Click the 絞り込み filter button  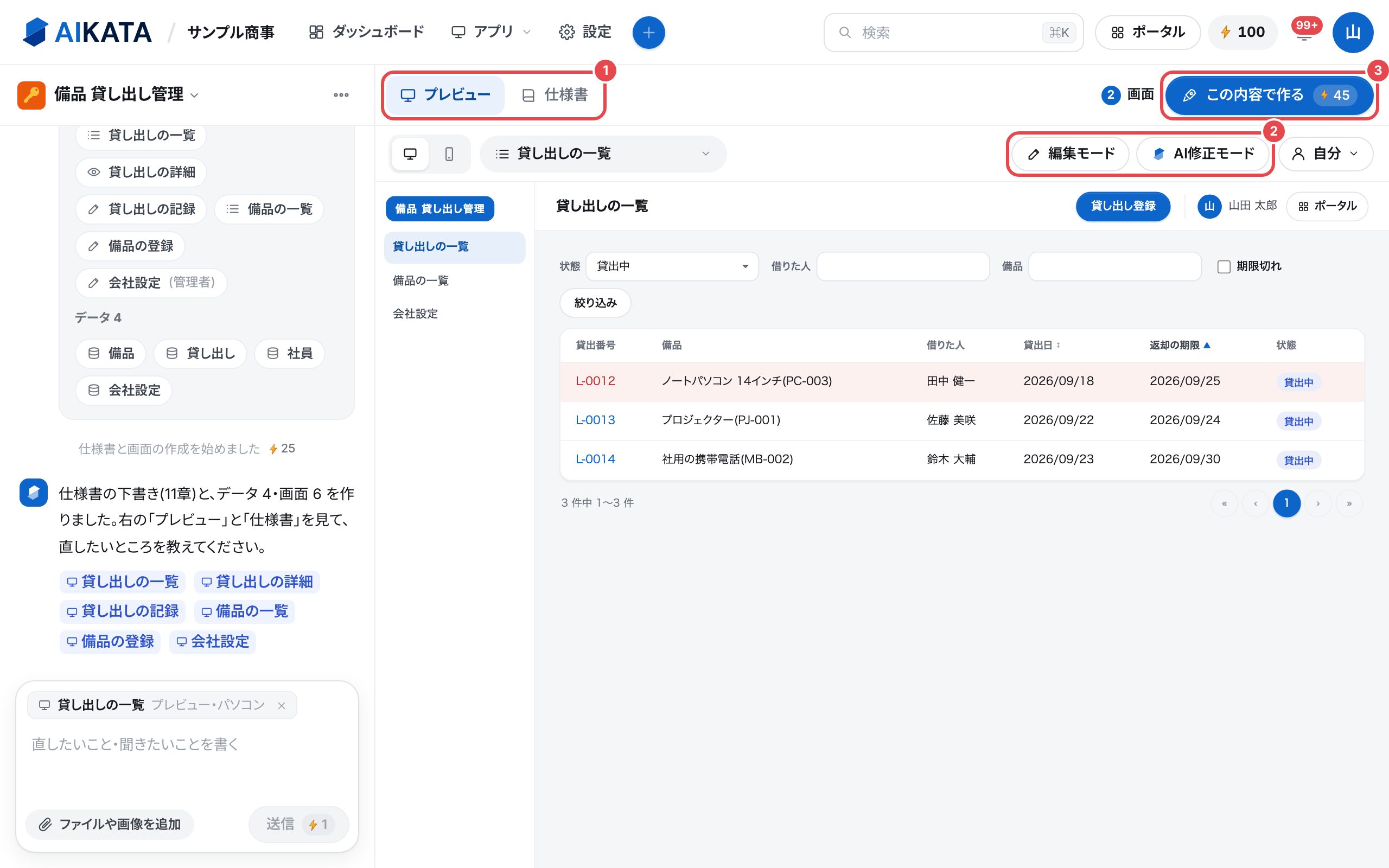tap(595, 303)
